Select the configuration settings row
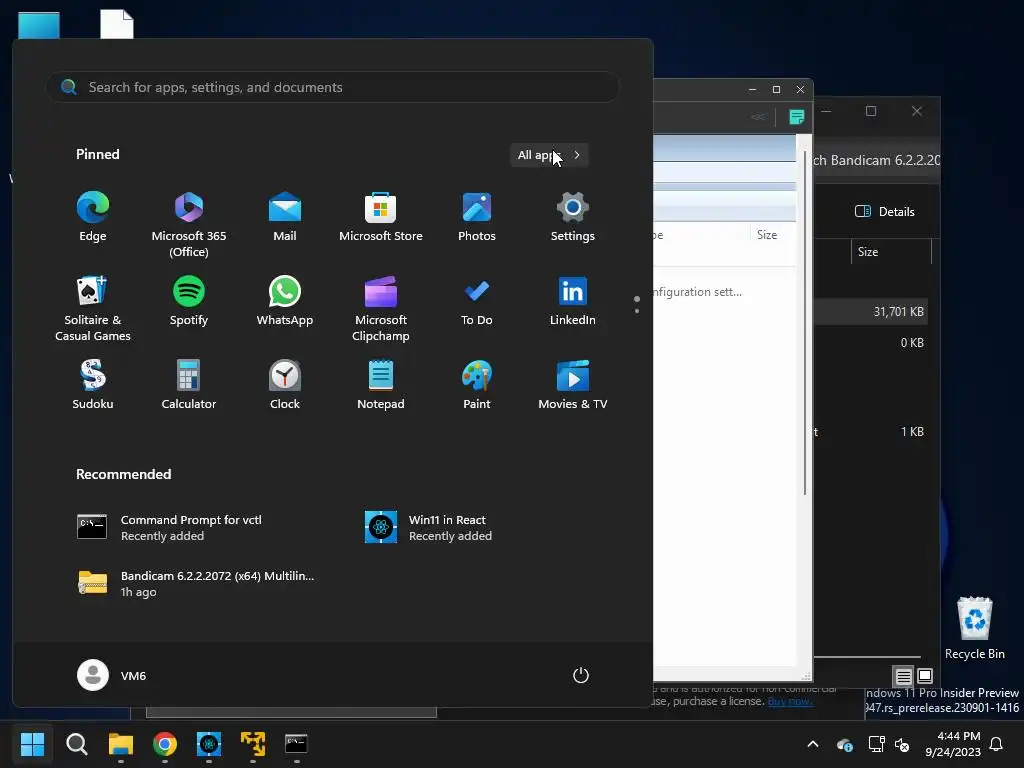Viewport: 1024px width, 768px height. [x=724, y=292]
